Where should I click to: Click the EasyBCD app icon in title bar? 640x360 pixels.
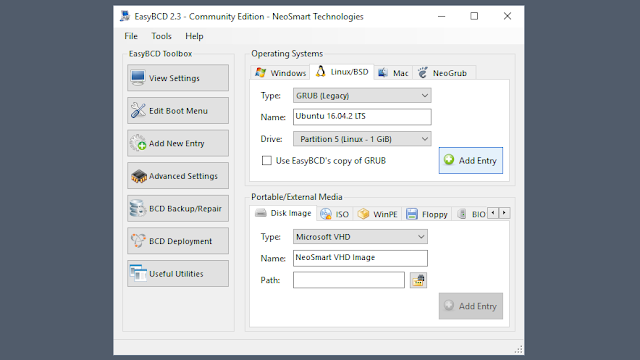(125, 16)
